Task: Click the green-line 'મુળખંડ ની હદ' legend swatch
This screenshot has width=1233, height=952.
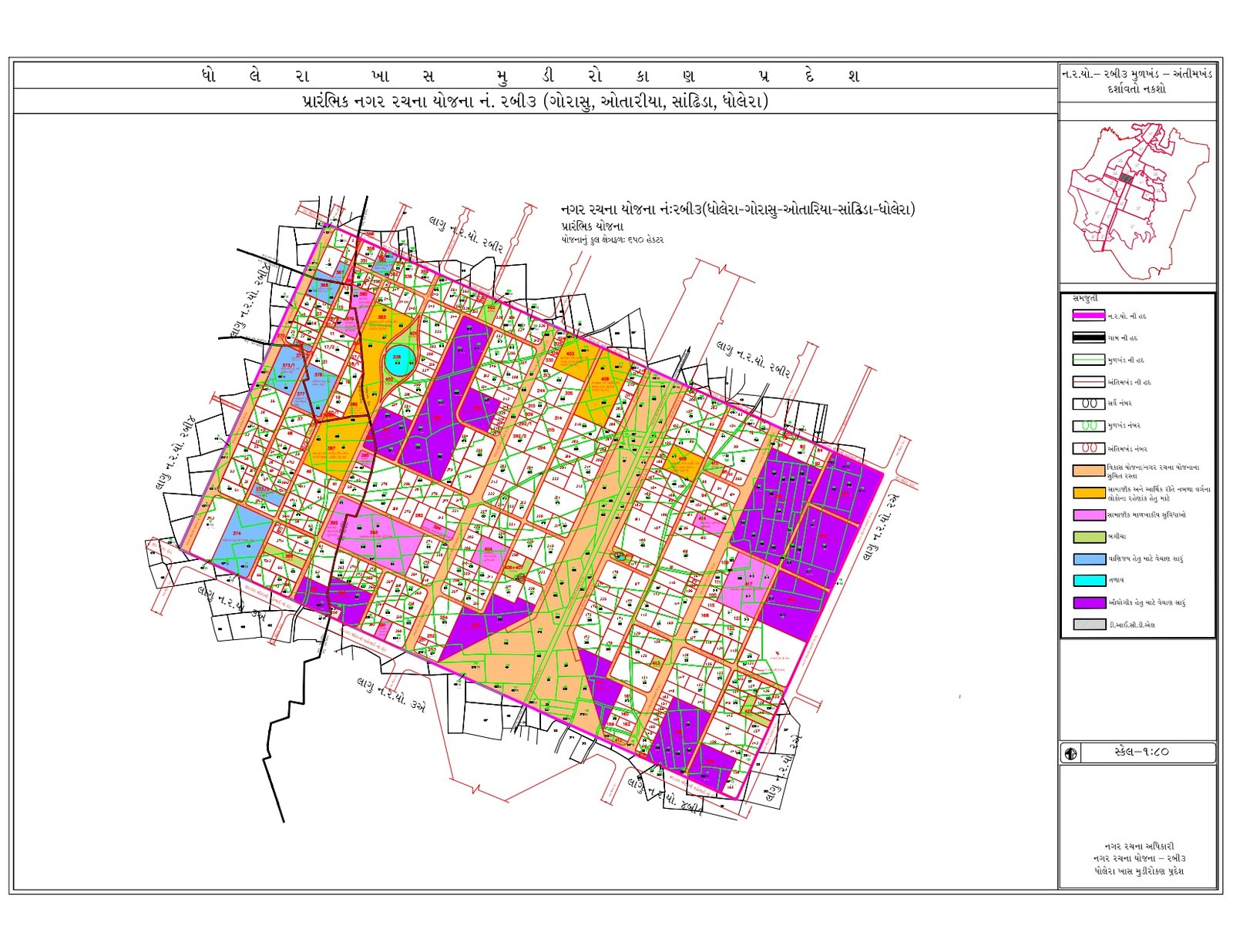Action: coord(1088,360)
